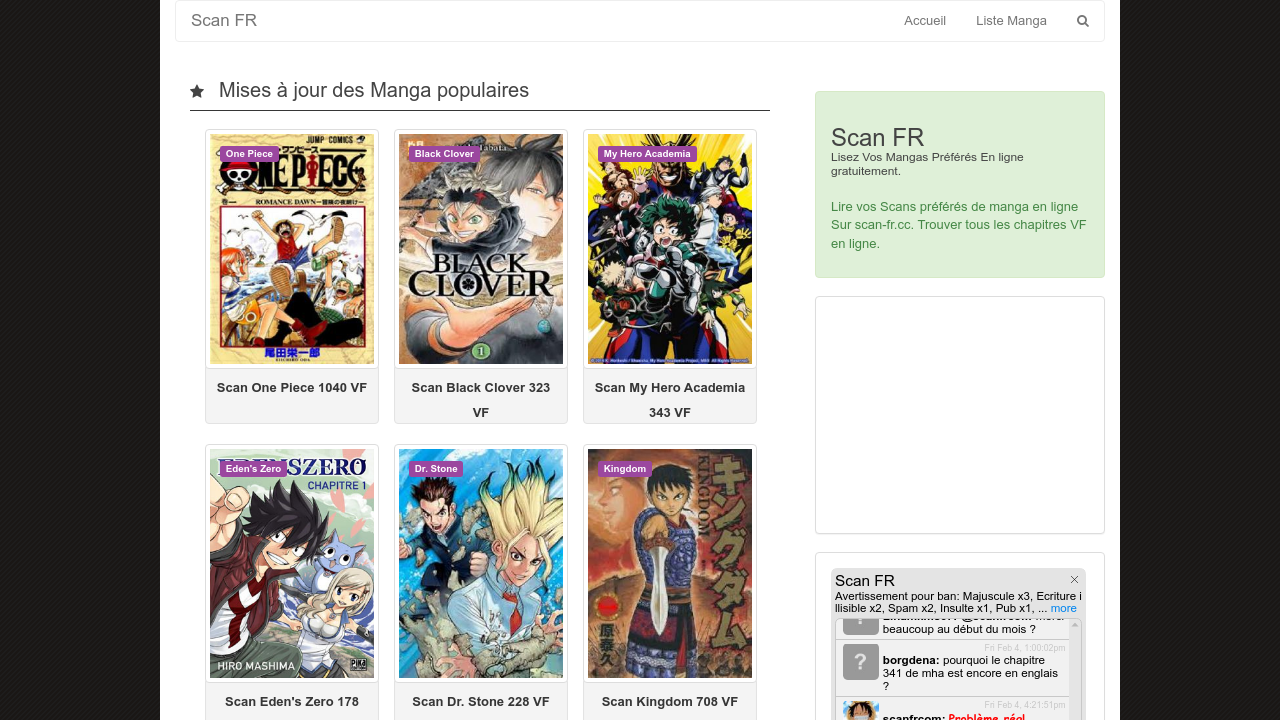
Task: Open the Liste Manga menu
Action: tap(1011, 21)
